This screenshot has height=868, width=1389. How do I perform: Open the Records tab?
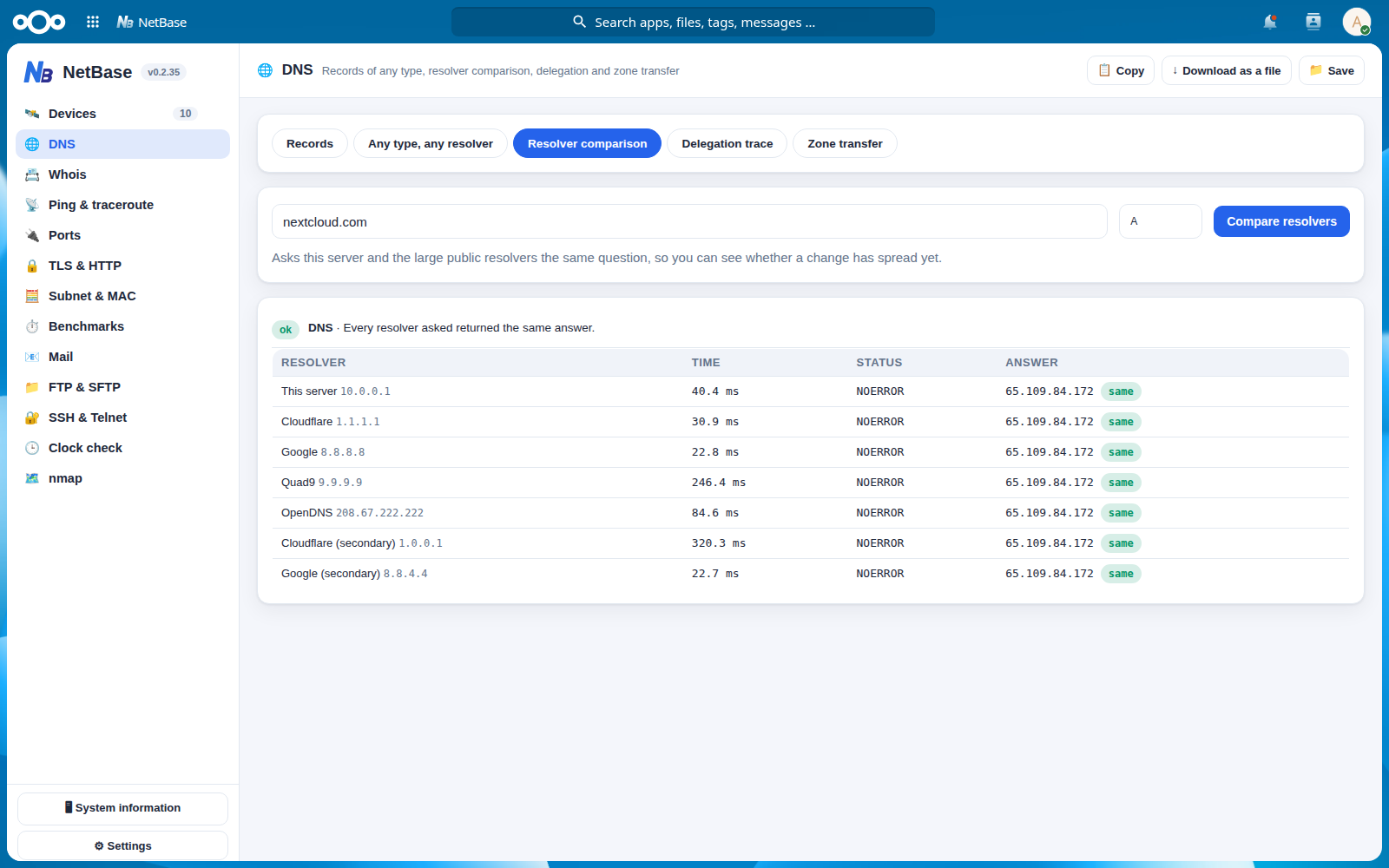click(x=310, y=143)
